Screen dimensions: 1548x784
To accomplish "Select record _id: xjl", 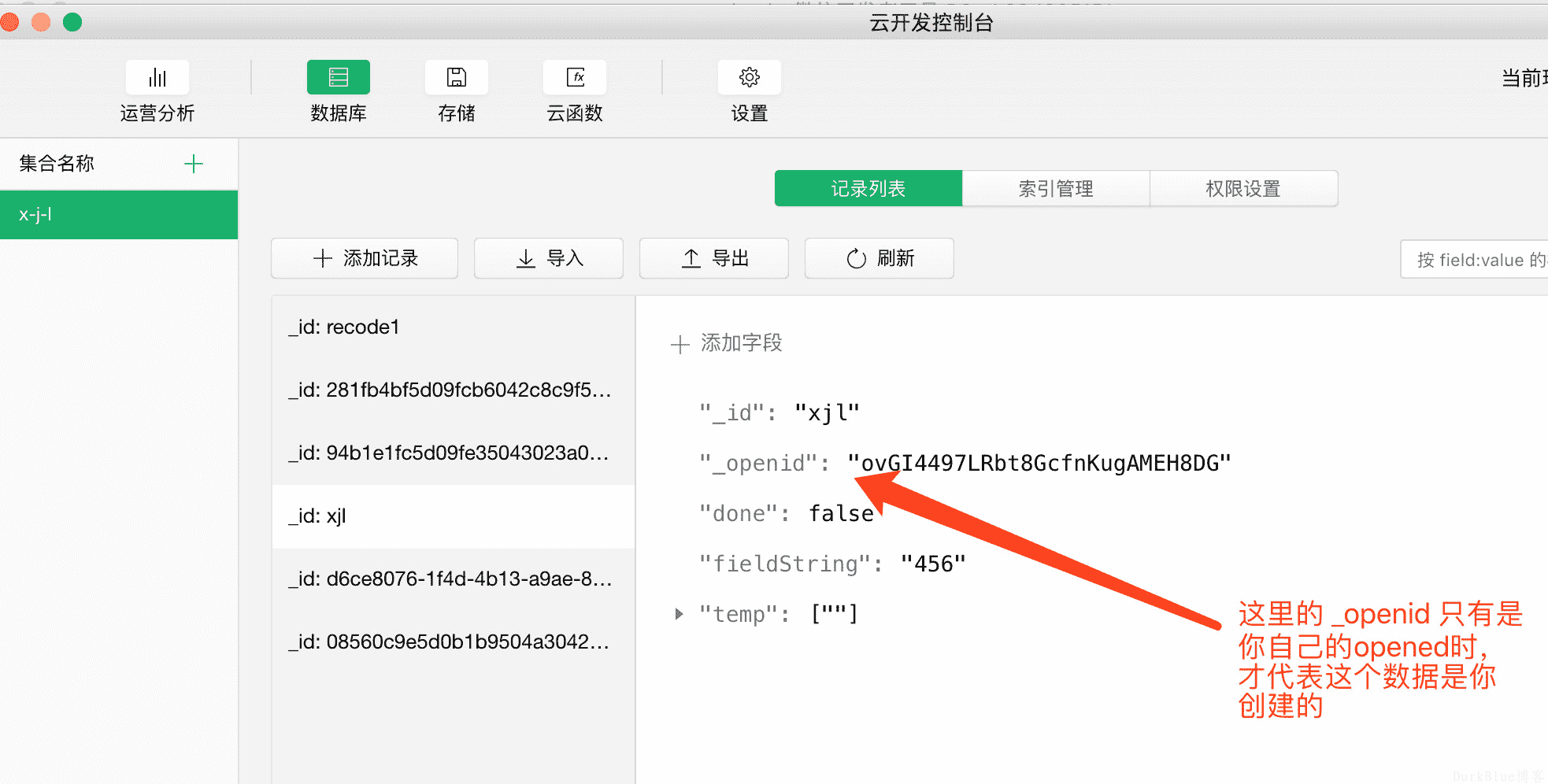I will coord(454,516).
